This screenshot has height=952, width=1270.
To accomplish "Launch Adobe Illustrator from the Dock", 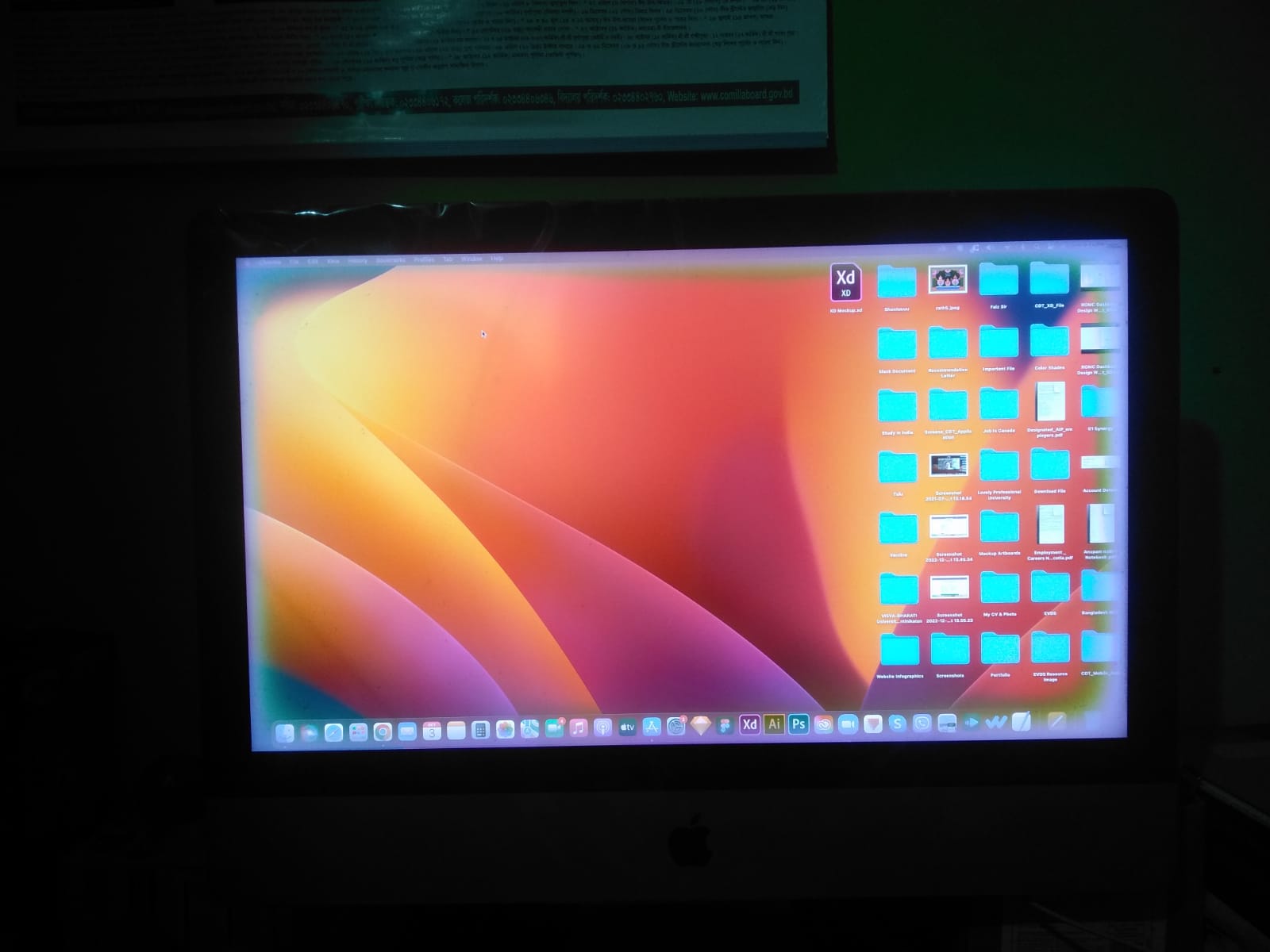I will tap(774, 724).
